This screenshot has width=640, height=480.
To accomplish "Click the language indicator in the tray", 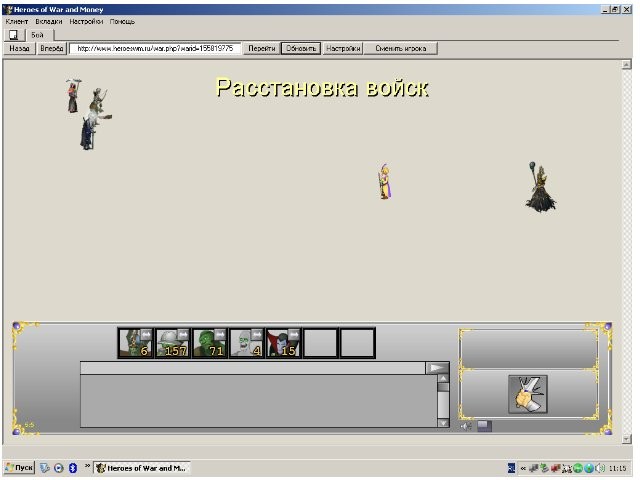I will pyautogui.click(x=511, y=469).
